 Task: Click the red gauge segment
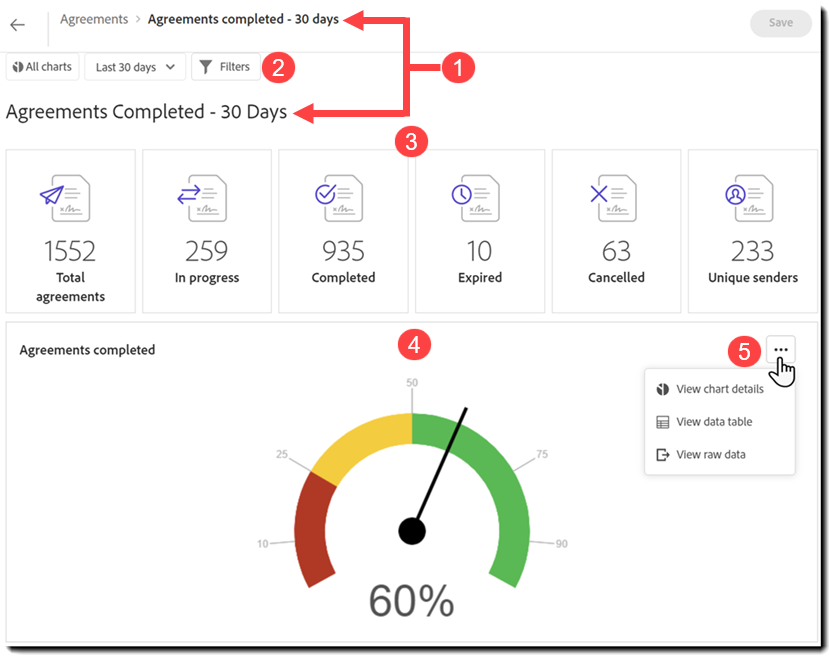click(313, 531)
